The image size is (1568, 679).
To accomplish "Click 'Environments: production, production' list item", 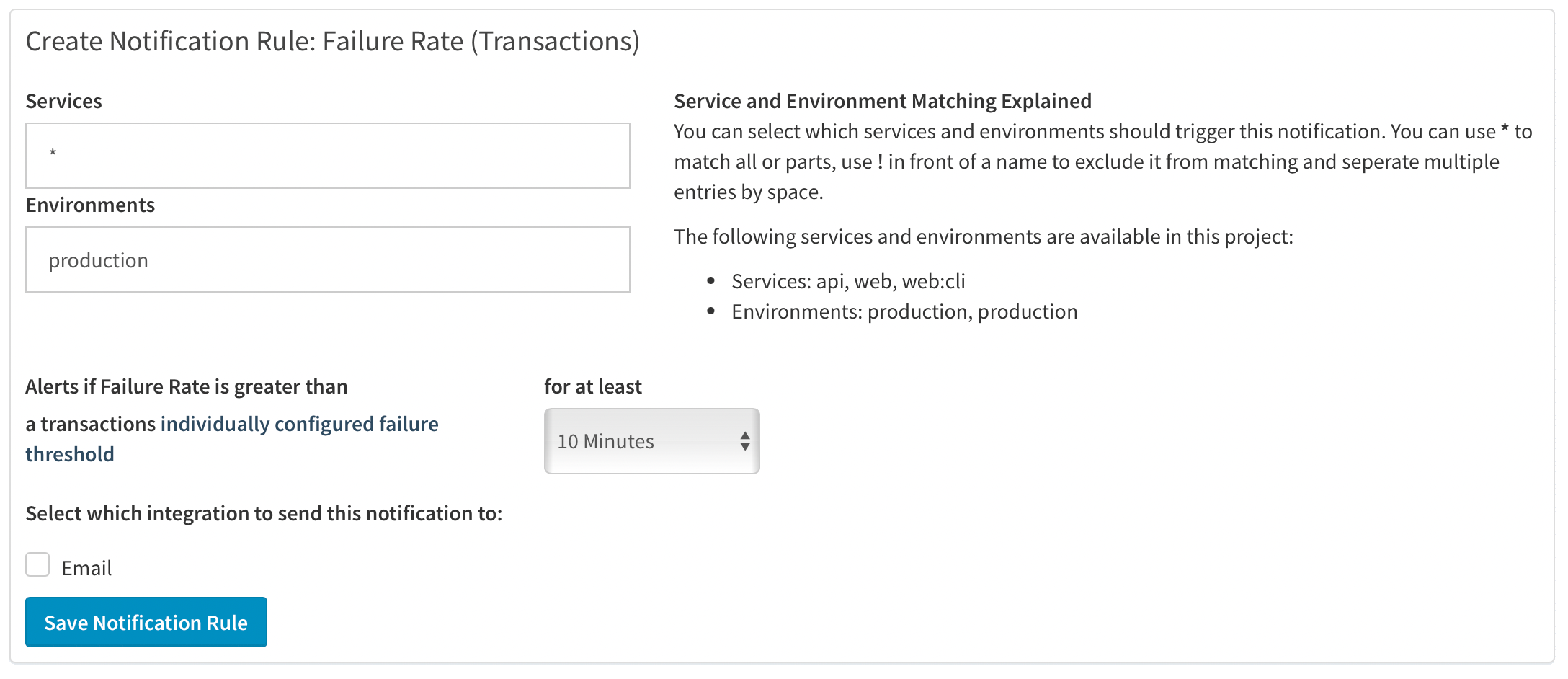I will click(x=904, y=311).
